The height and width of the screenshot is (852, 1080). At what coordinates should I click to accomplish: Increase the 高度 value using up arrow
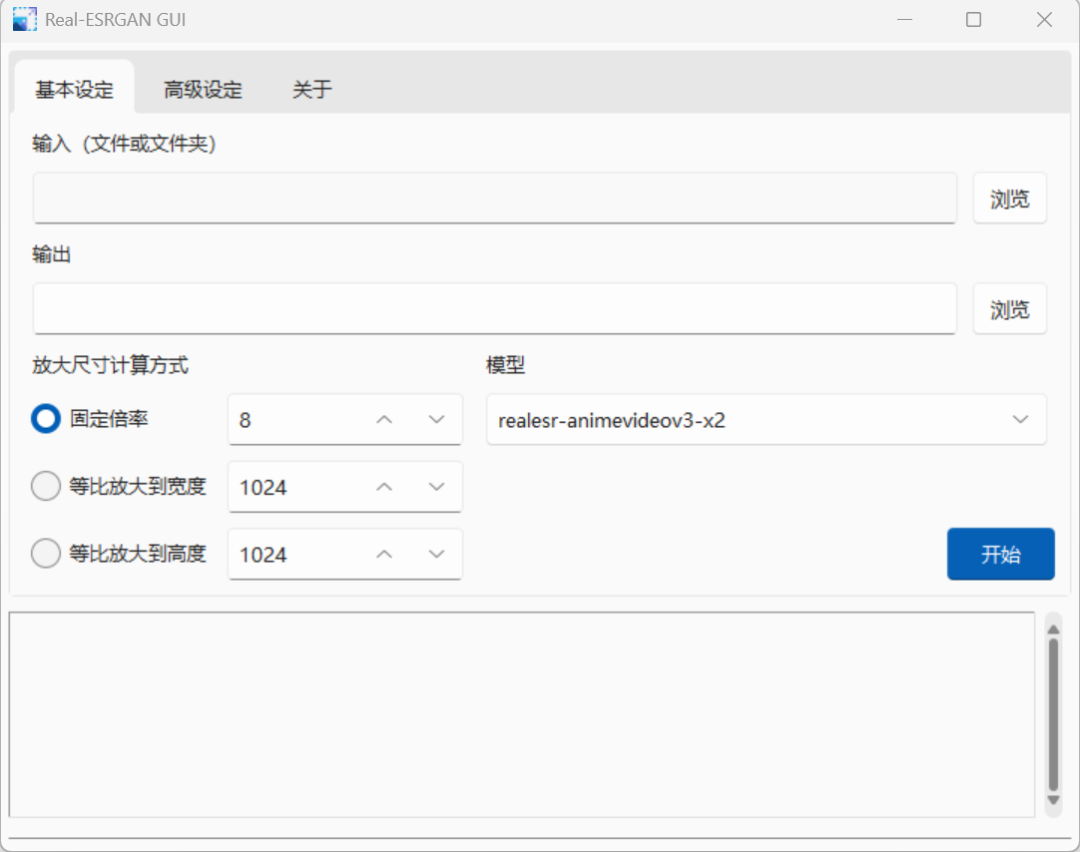pyautogui.click(x=384, y=554)
